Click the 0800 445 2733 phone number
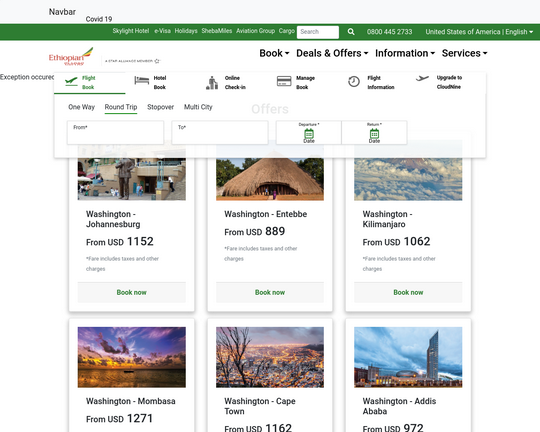 pos(390,32)
